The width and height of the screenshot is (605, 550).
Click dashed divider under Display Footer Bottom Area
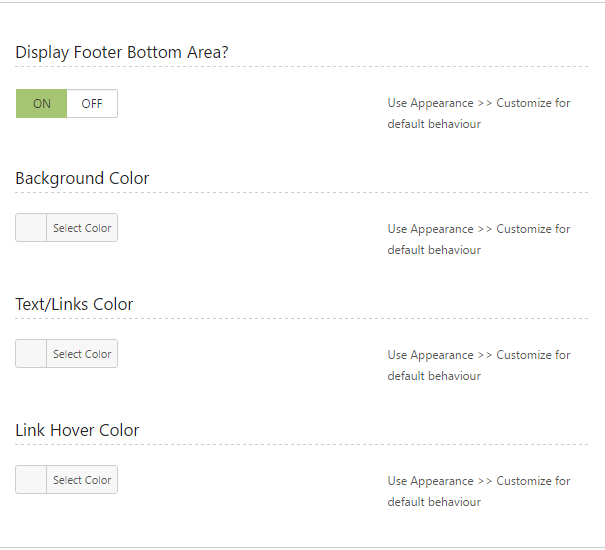(300, 67)
